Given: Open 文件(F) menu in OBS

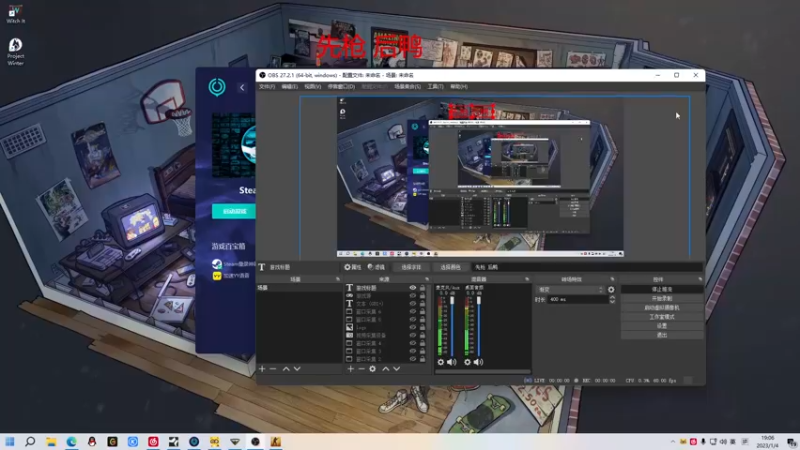Looking at the screenshot, I should 267,87.
